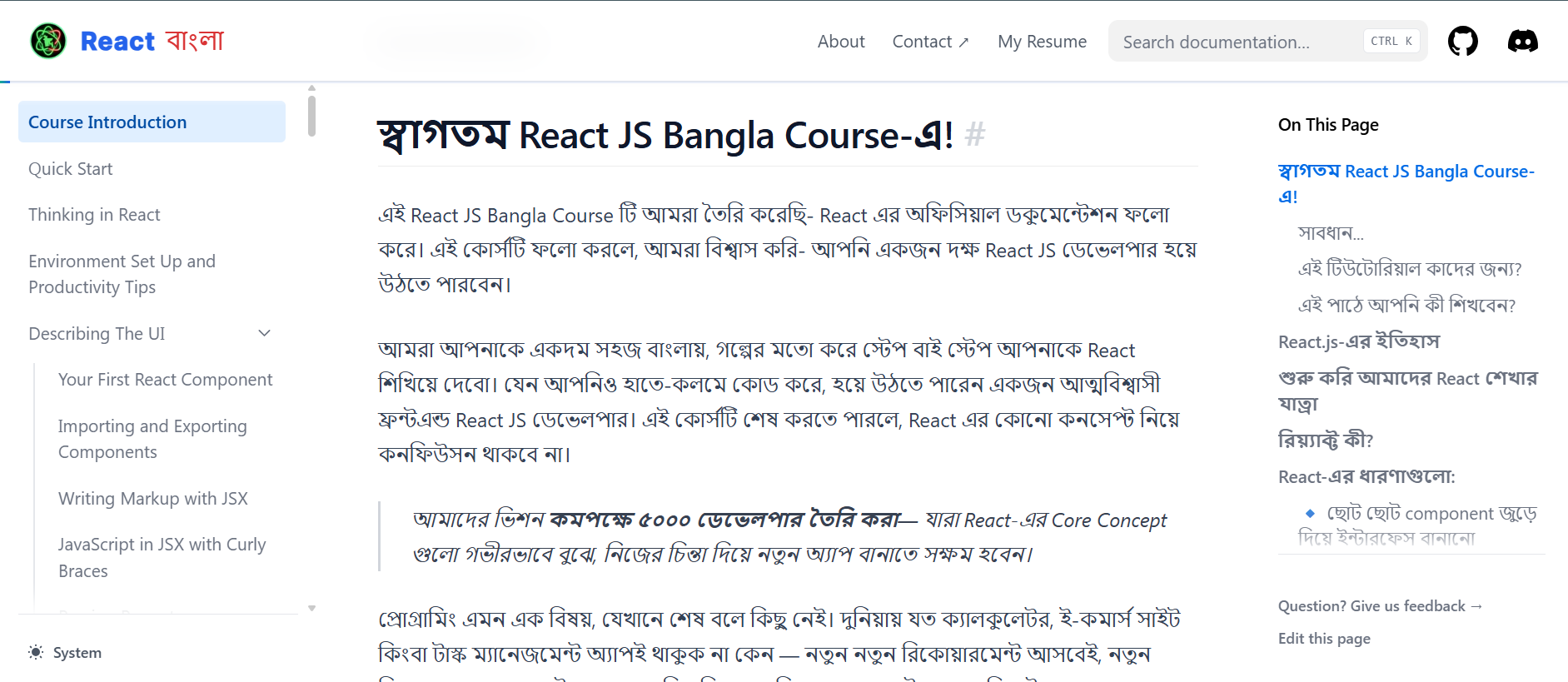
Task: Click the sidebar vertical scrollbar thumb
Action: [x=311, y=116]
